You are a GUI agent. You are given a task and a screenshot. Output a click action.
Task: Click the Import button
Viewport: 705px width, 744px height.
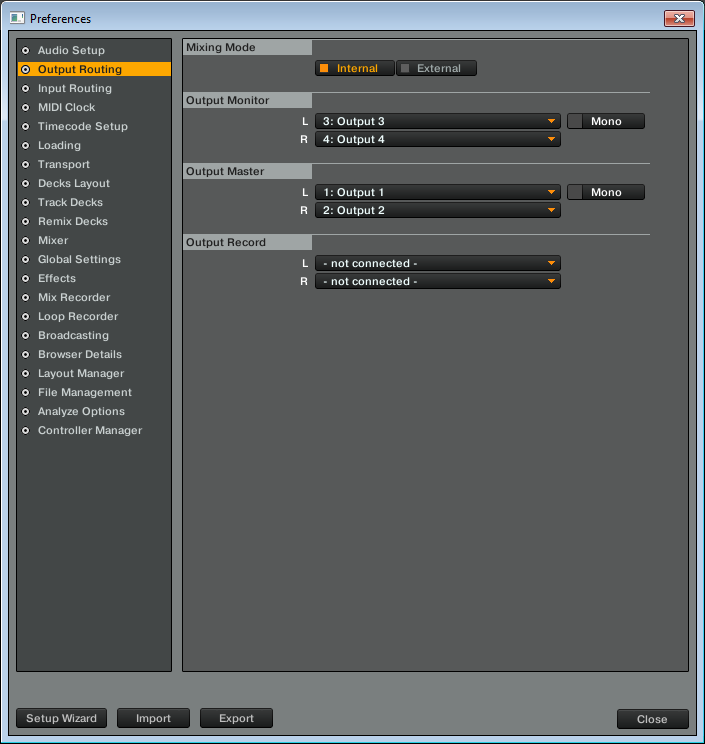[153, 718]
